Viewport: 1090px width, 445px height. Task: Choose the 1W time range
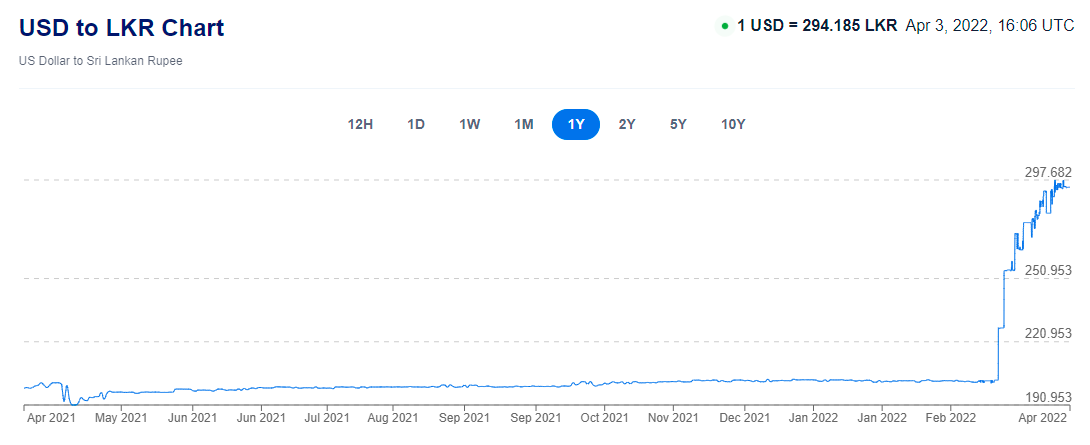(469, 125)
